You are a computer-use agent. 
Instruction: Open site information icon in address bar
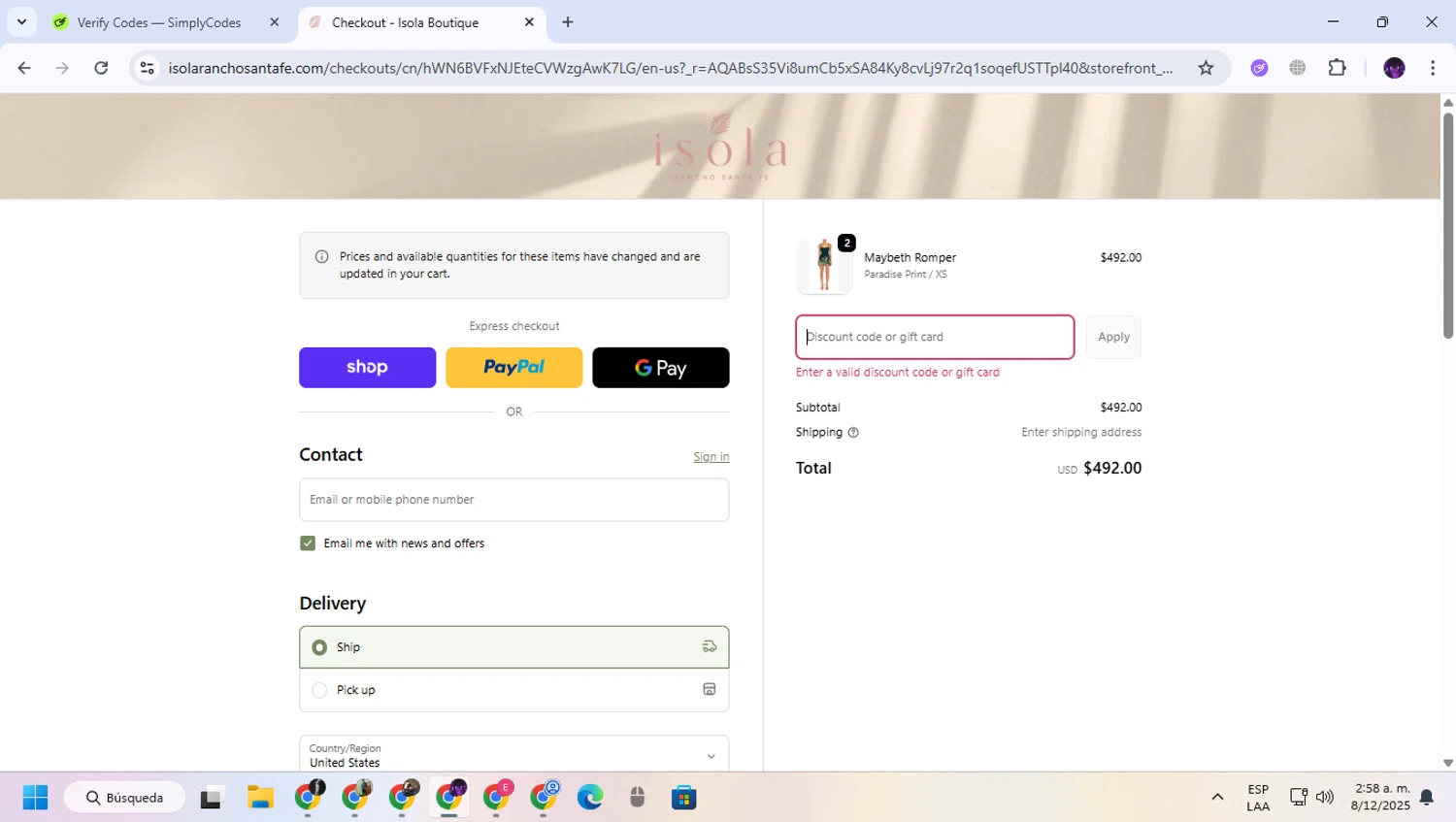(x=148, y=68)
